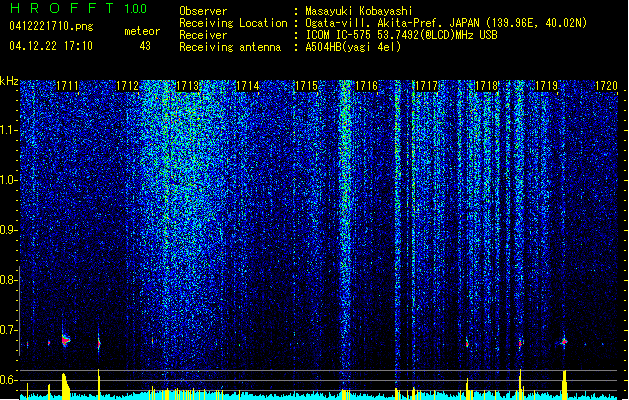The height and width of the screenshot is (400, 629).
Task: Click the 1717 time marker
Action: tap(426, 86)
